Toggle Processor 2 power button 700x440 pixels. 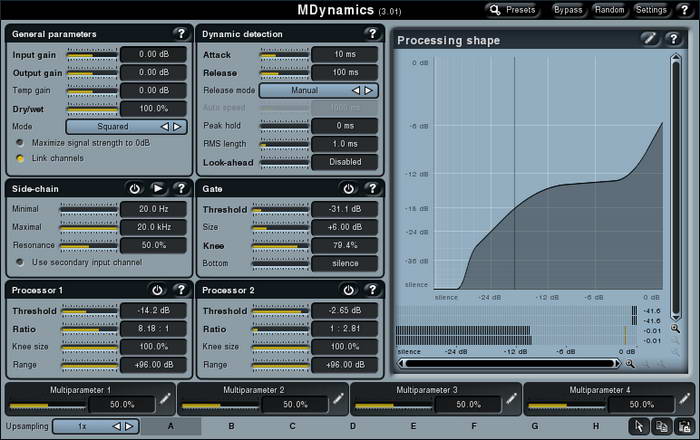pos(349,290)
